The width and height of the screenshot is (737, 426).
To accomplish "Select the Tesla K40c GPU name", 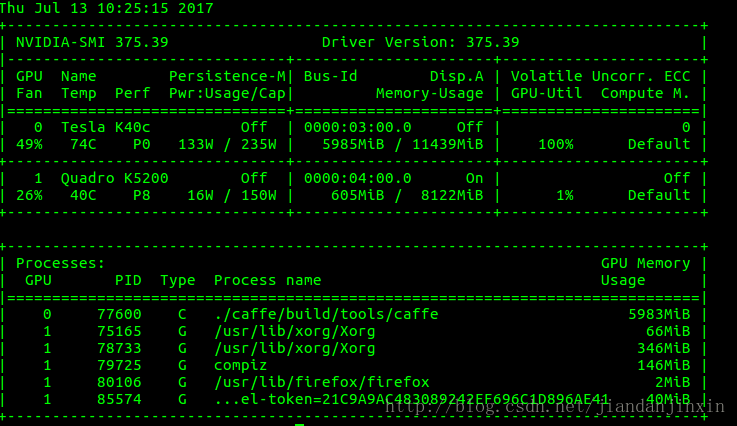I will click(104, 127).
